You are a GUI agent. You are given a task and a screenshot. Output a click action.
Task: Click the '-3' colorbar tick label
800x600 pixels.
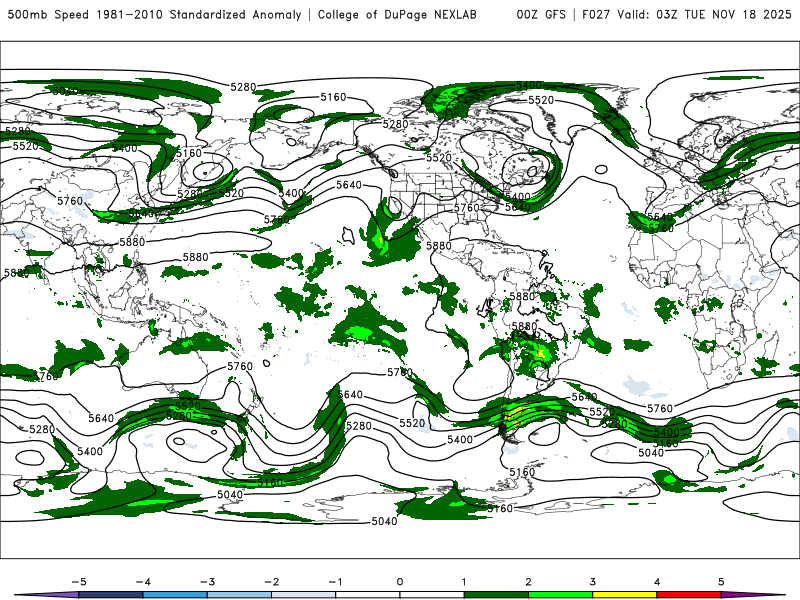[207, 582]
